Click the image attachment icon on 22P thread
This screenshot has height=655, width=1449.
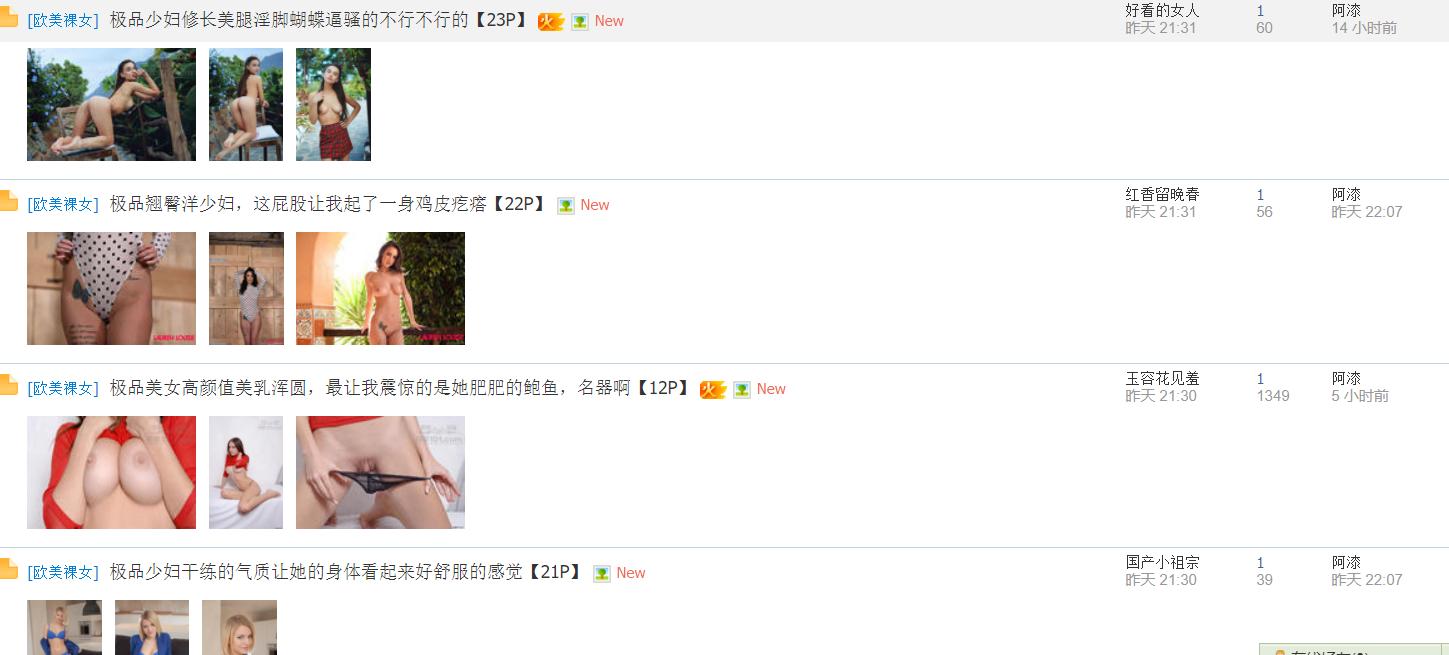566,205
